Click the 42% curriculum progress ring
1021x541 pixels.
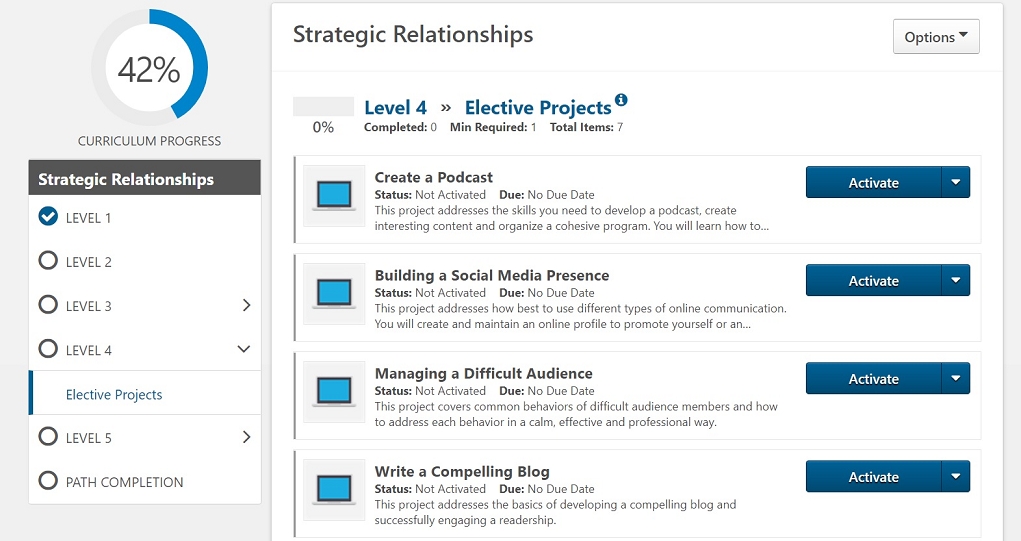[149, 68]
